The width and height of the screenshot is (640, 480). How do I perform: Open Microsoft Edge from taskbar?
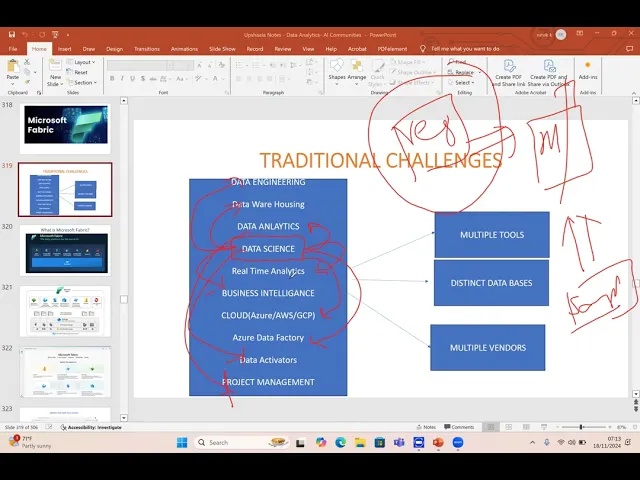coord(340,442)
